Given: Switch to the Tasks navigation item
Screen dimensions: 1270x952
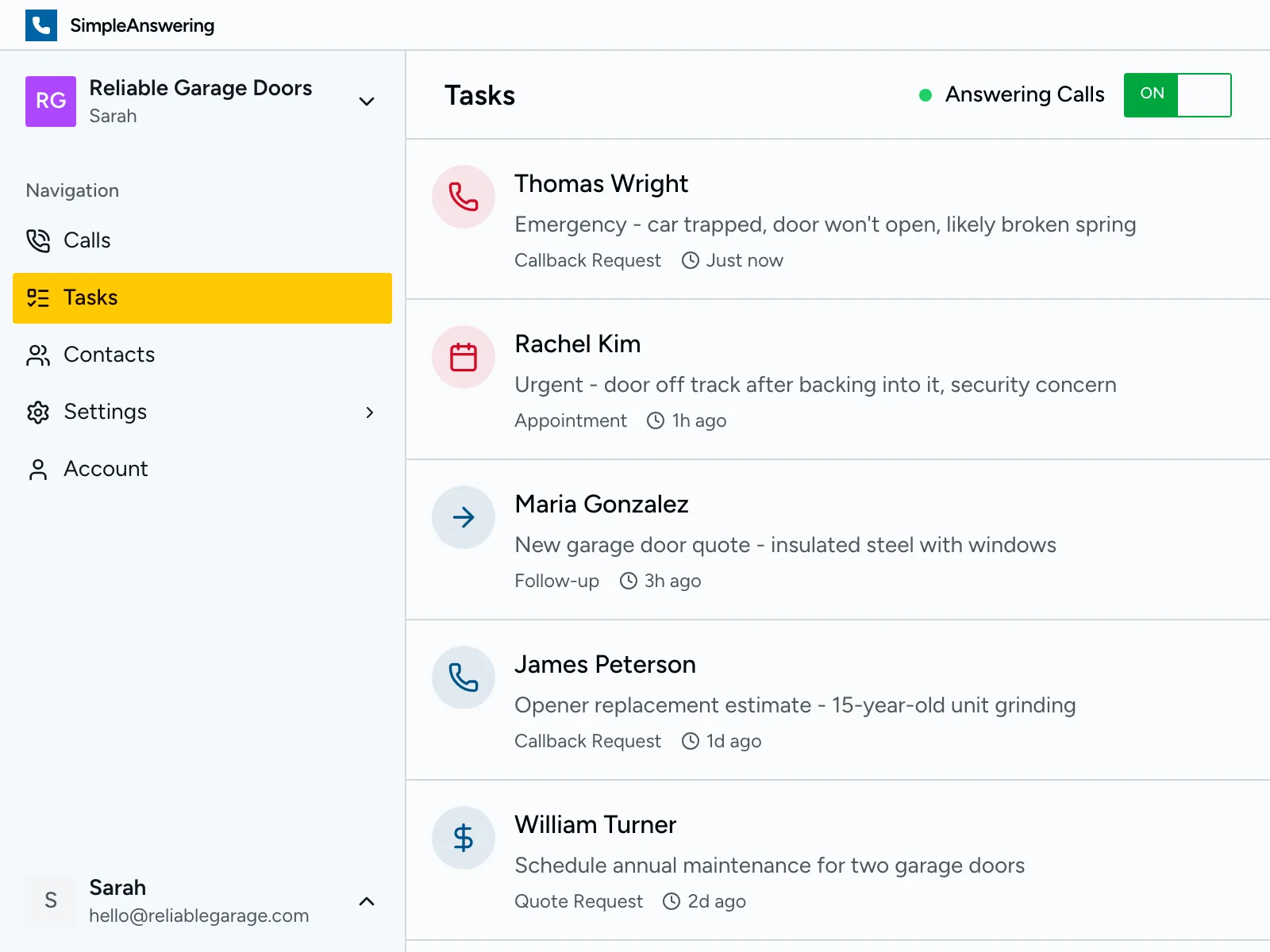Looking at the screenshot, I should 90,297.
